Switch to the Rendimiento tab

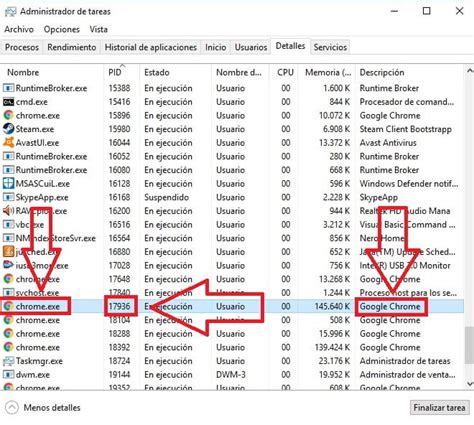(x=72, y=47)
